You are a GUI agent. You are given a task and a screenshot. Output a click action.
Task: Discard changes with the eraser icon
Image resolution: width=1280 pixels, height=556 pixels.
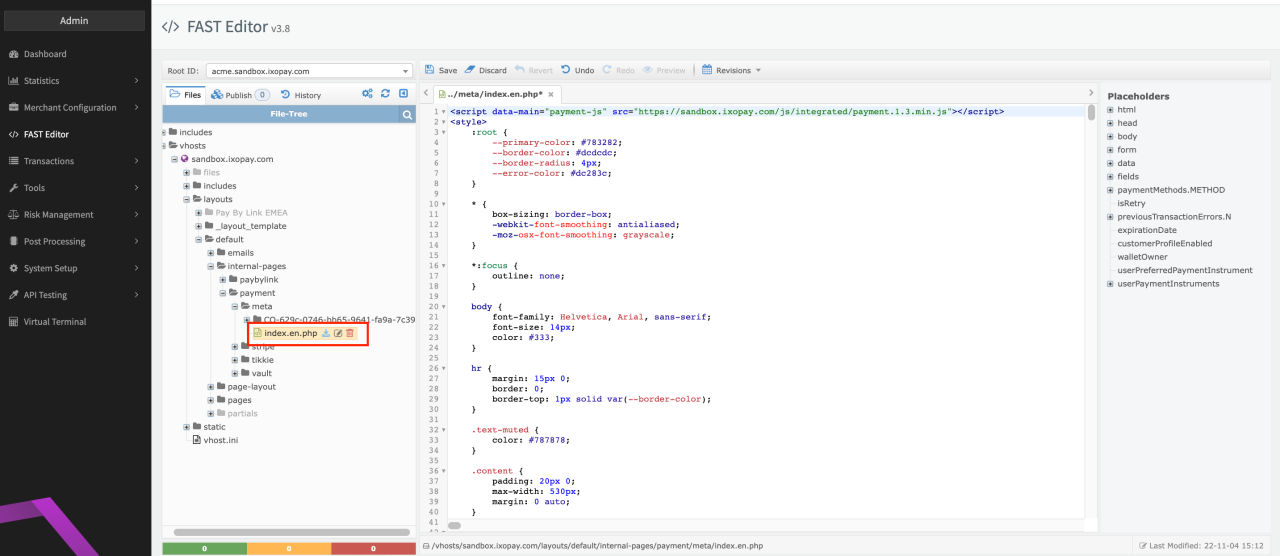470,70
